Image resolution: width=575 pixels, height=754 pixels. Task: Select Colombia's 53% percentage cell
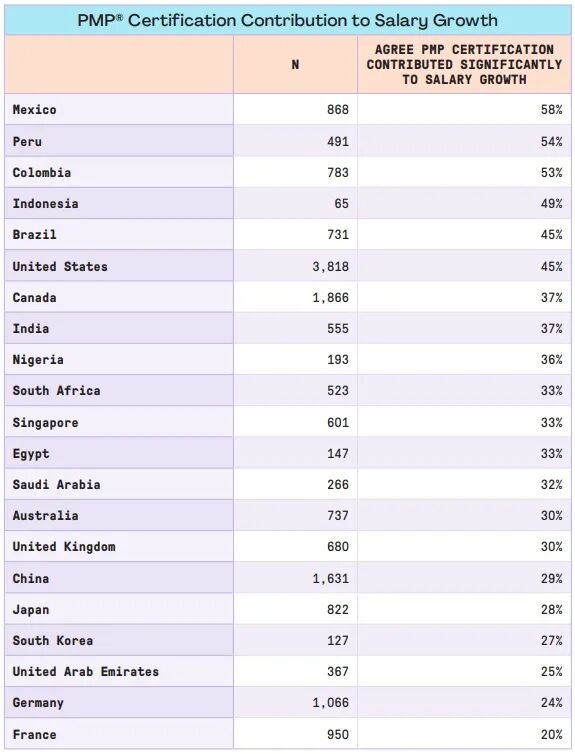point(464,172)
